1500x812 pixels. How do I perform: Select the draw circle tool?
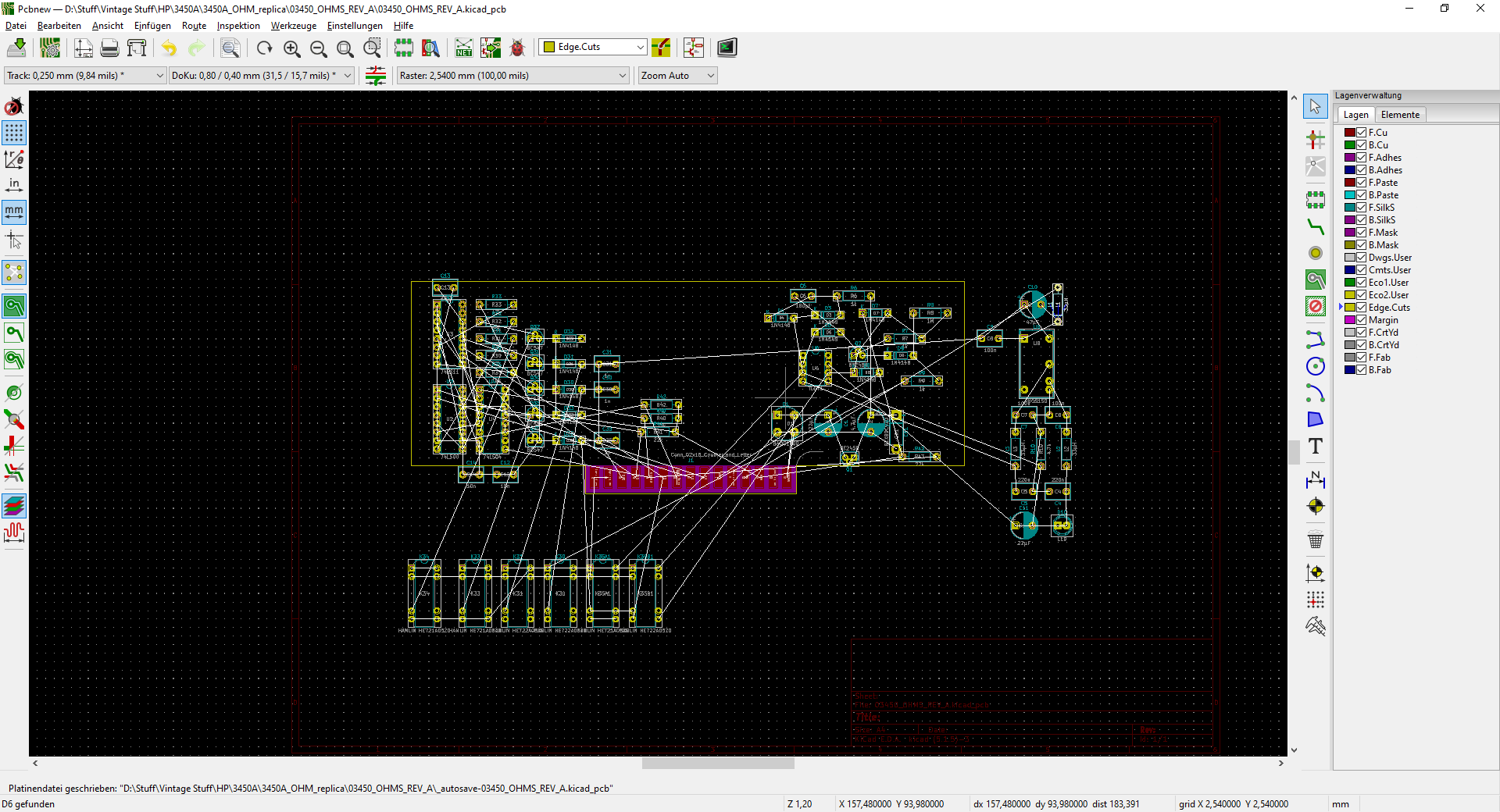tap(1316, 366)
